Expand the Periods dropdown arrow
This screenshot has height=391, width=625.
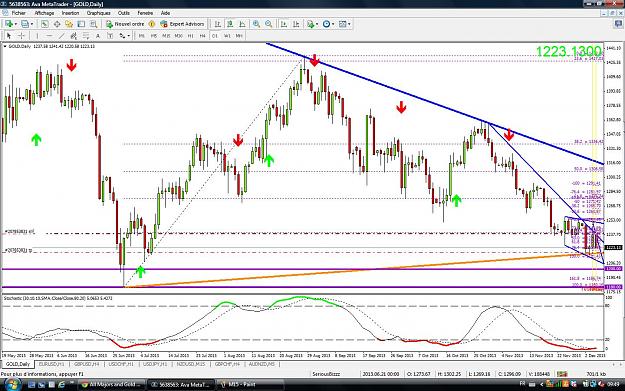333,24
